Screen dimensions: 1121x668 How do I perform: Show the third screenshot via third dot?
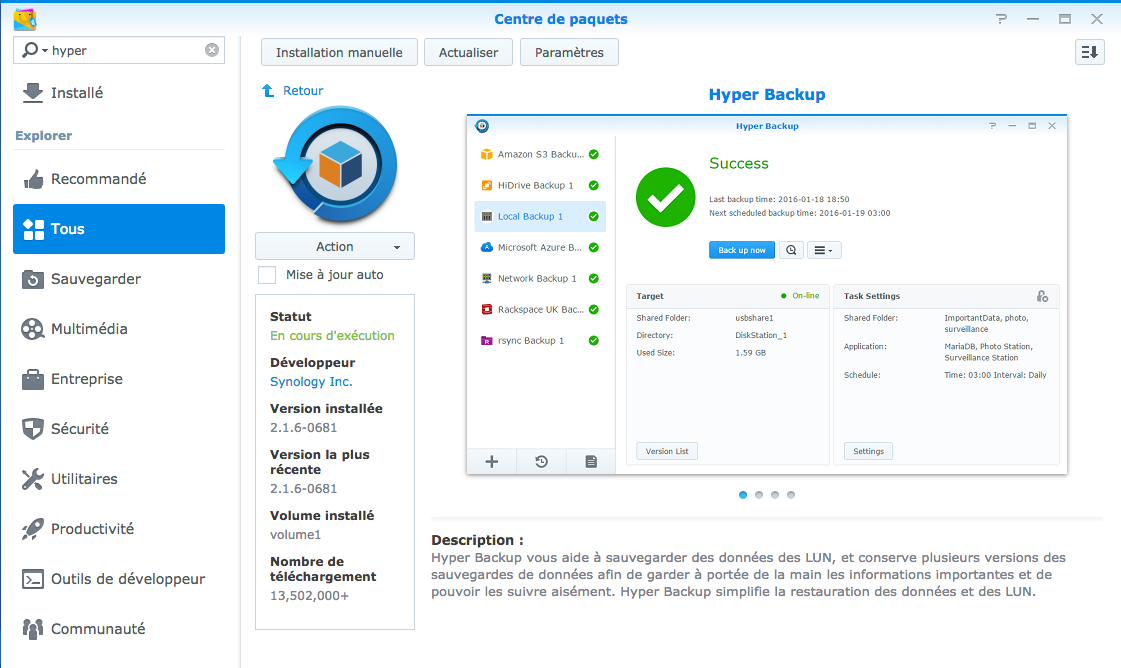(x=775, y=495)
